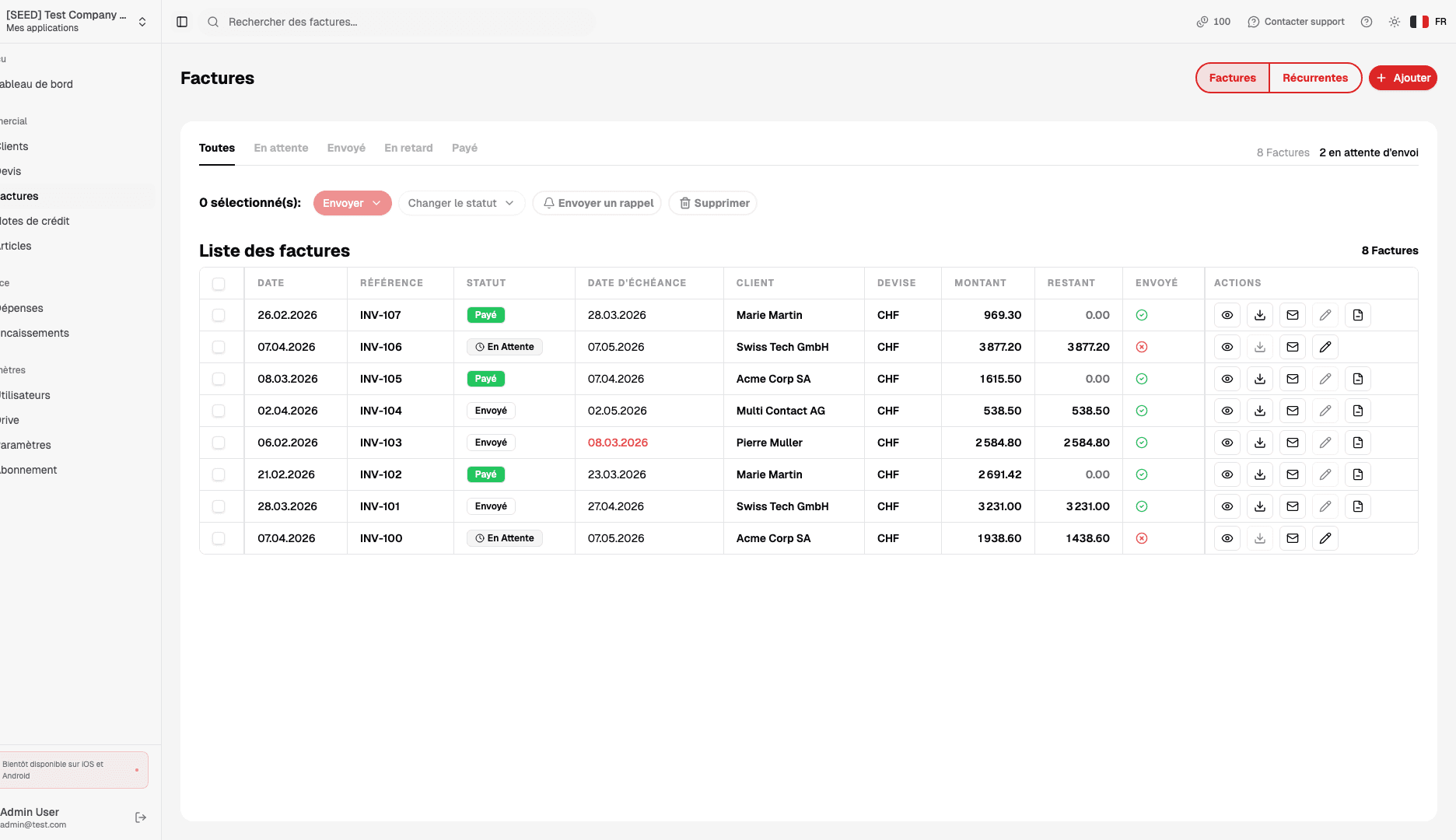Switch to the En retard tab
Screen dimensions: 1456x840
point(408,148)
